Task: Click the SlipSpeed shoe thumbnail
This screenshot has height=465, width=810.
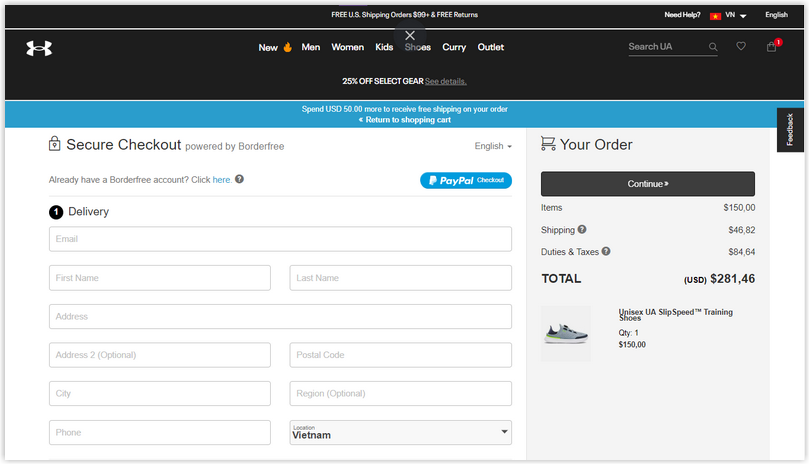Action: [x=566, y=334]
